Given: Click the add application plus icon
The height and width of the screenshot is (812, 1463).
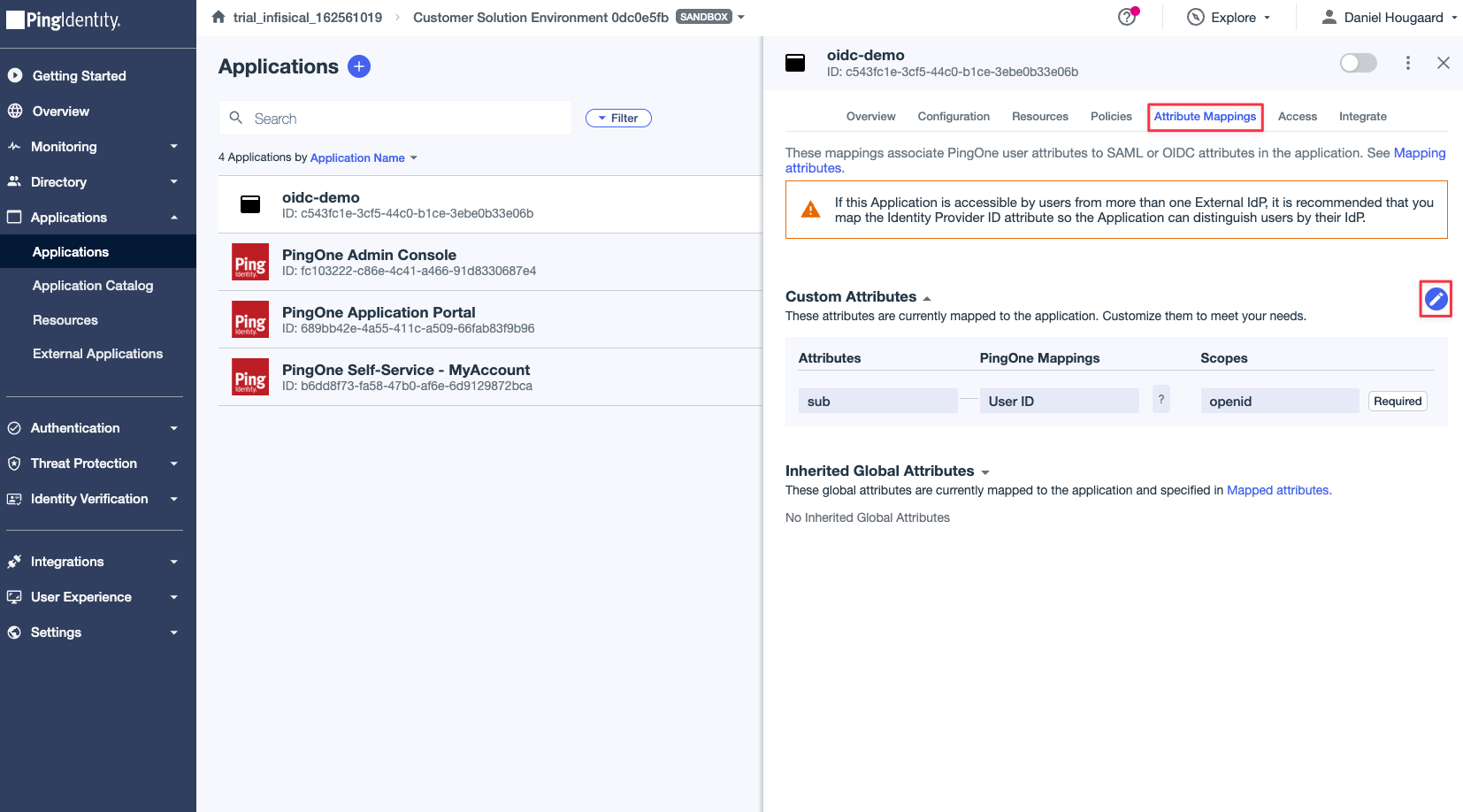Looking at the screenshot, I should [359, 66].
